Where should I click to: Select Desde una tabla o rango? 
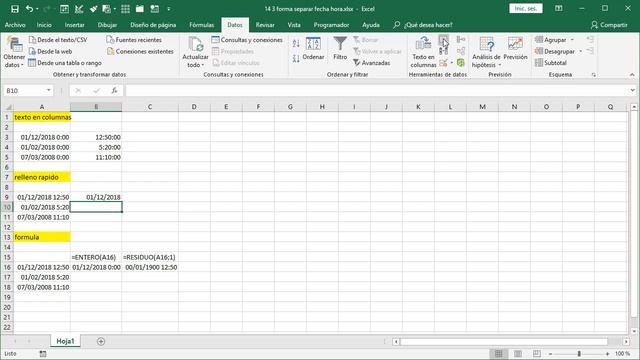pyautogui.click(x=65, y=63)
